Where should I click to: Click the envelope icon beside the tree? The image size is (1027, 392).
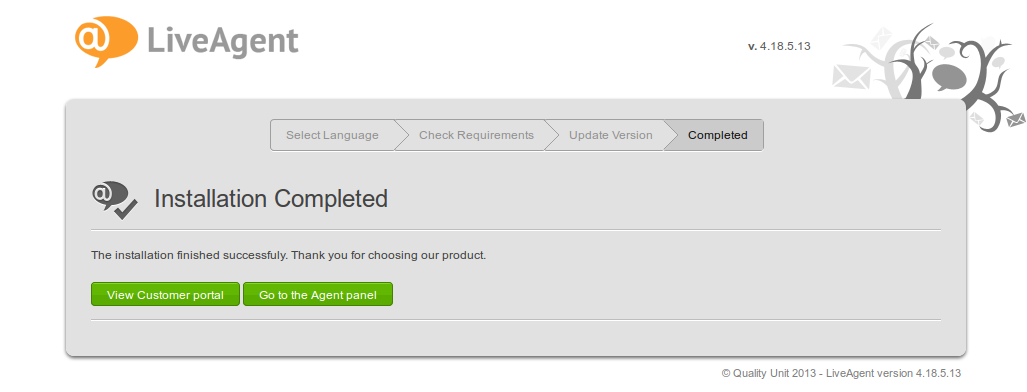coord(851,75)
